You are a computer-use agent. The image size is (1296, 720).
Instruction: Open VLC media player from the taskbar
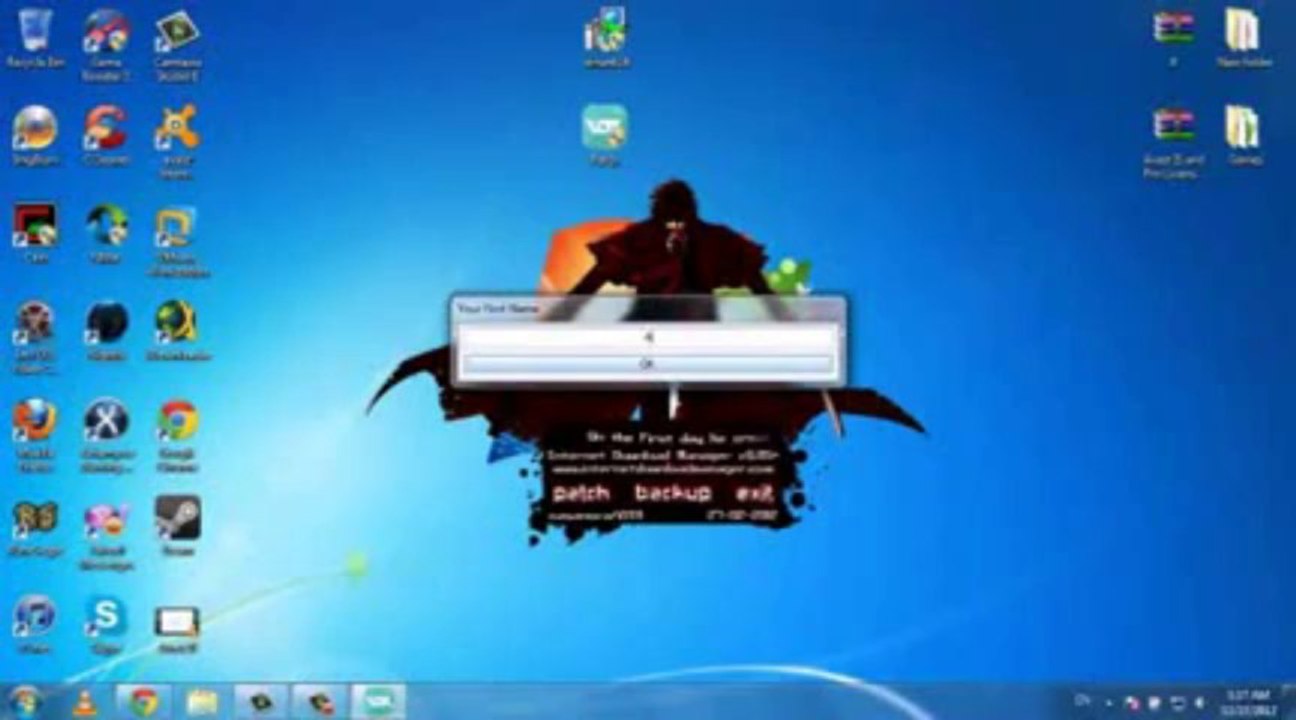(x=87, y=702)
